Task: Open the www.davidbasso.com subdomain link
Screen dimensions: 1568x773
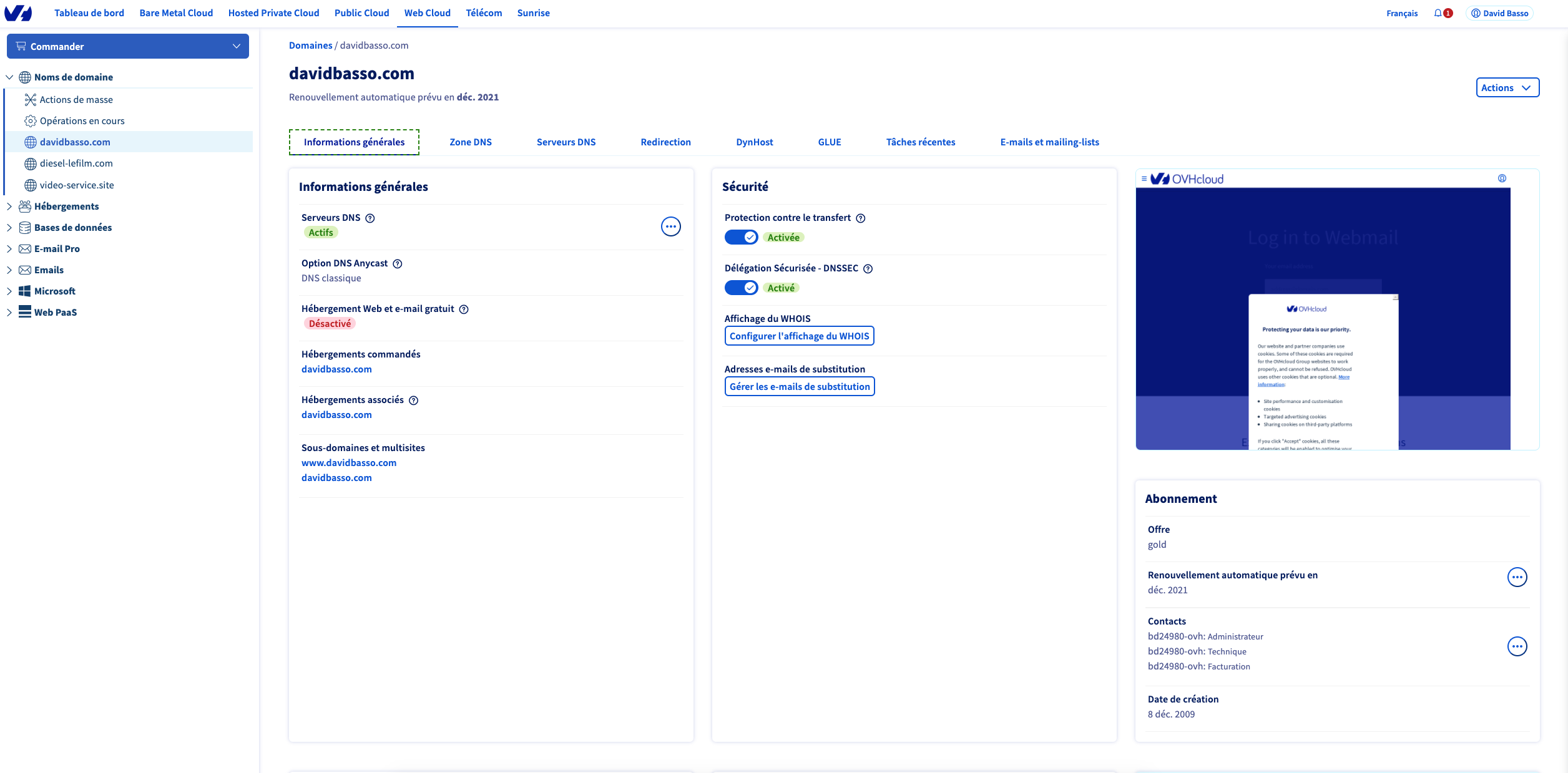Action: tap(349, 463)
